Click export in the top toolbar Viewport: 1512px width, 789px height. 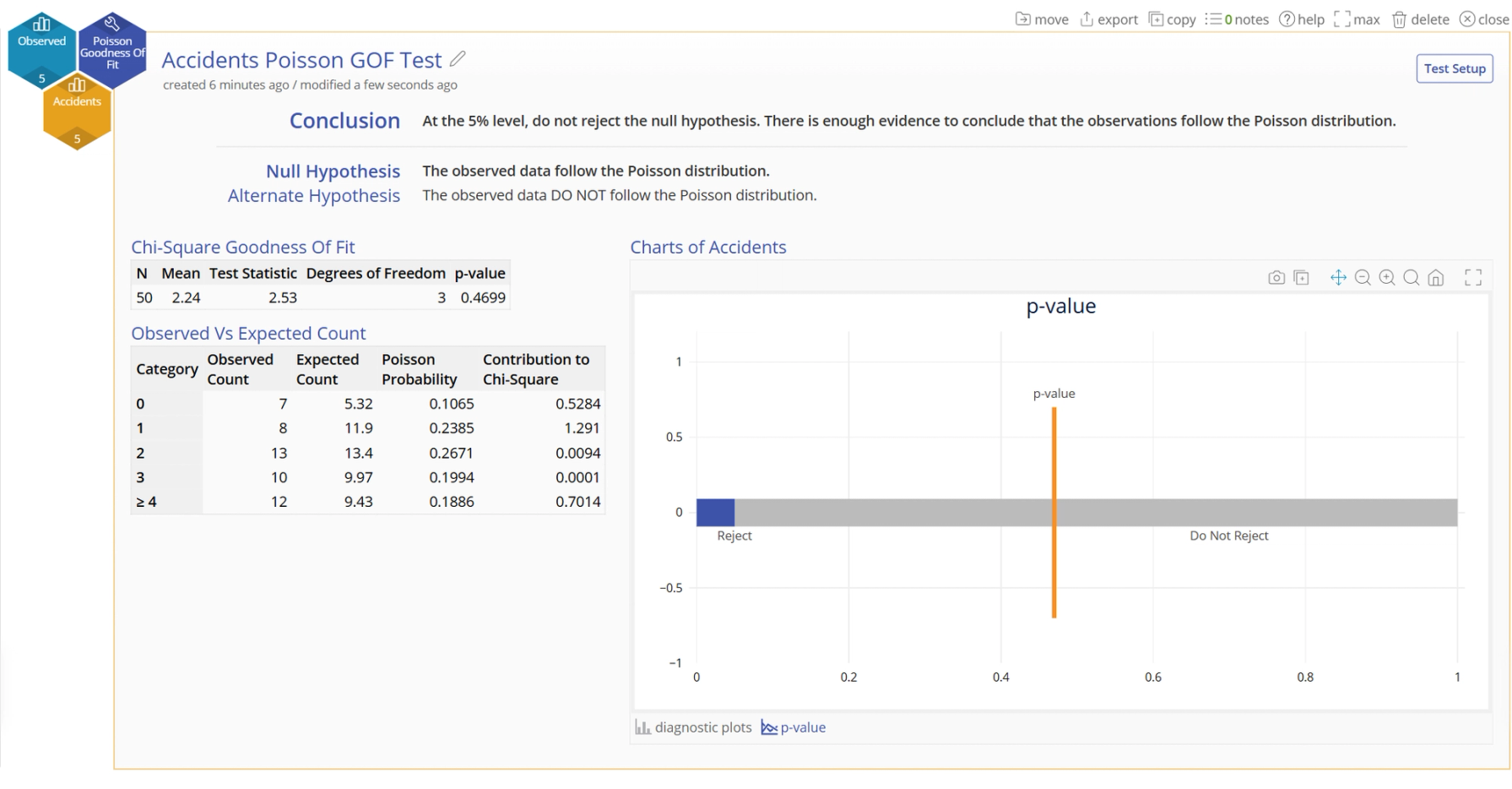(1109, 19)
